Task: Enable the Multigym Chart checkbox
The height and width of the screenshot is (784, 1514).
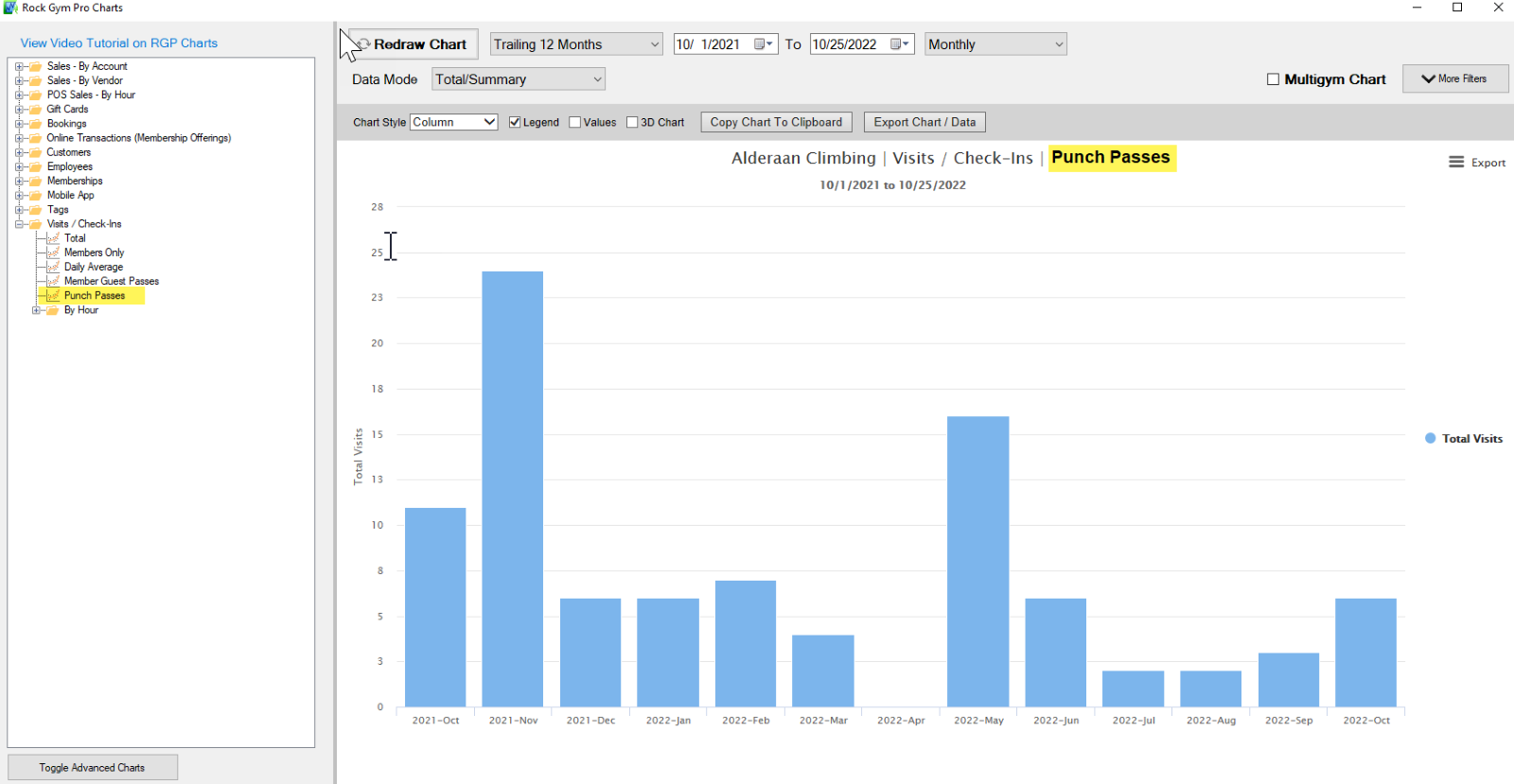Action: (1273, 79)
